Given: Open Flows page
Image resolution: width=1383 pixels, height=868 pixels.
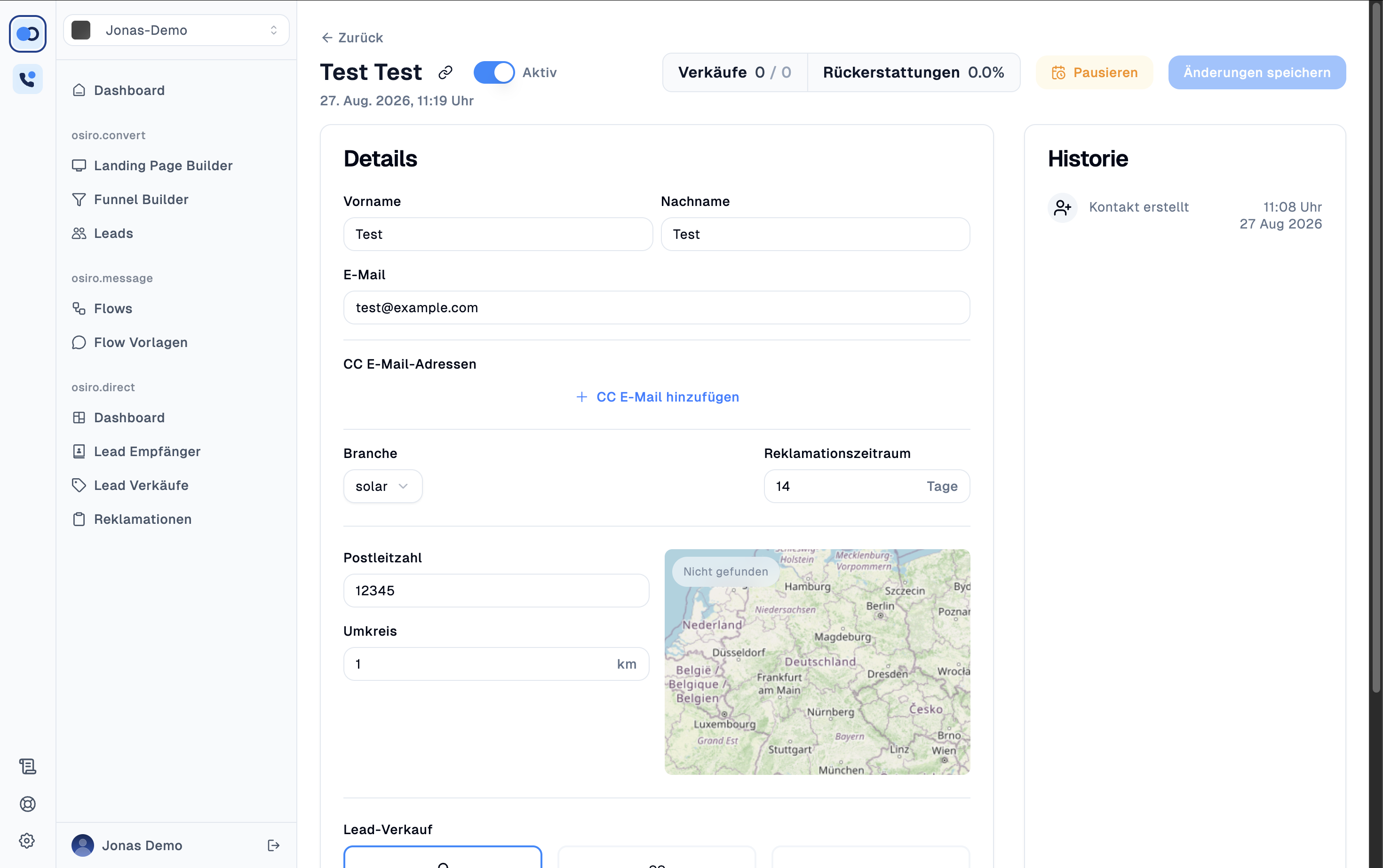Looking at the screenshot, I should (113, 308).
